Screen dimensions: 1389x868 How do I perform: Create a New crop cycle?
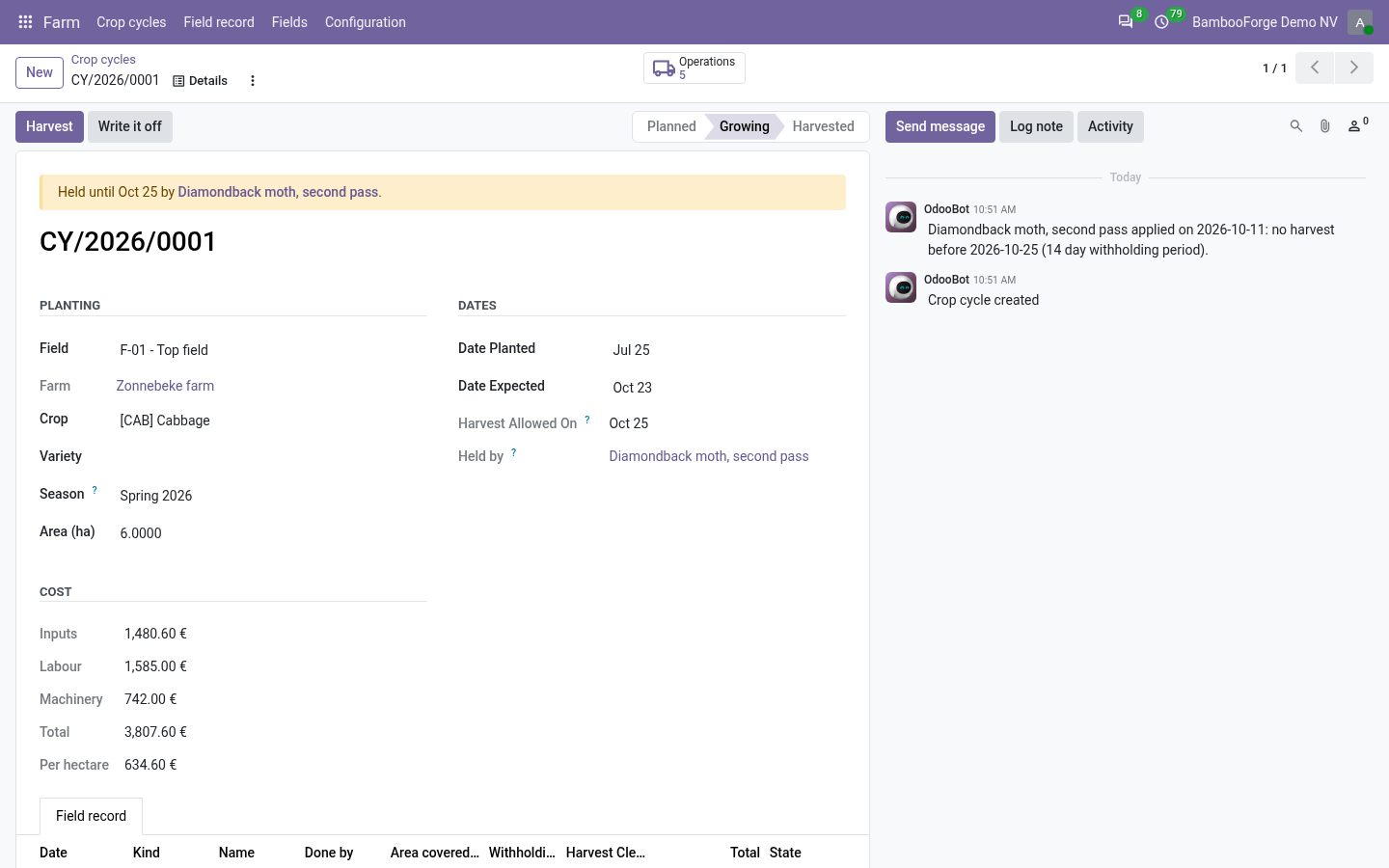[40, 72]
